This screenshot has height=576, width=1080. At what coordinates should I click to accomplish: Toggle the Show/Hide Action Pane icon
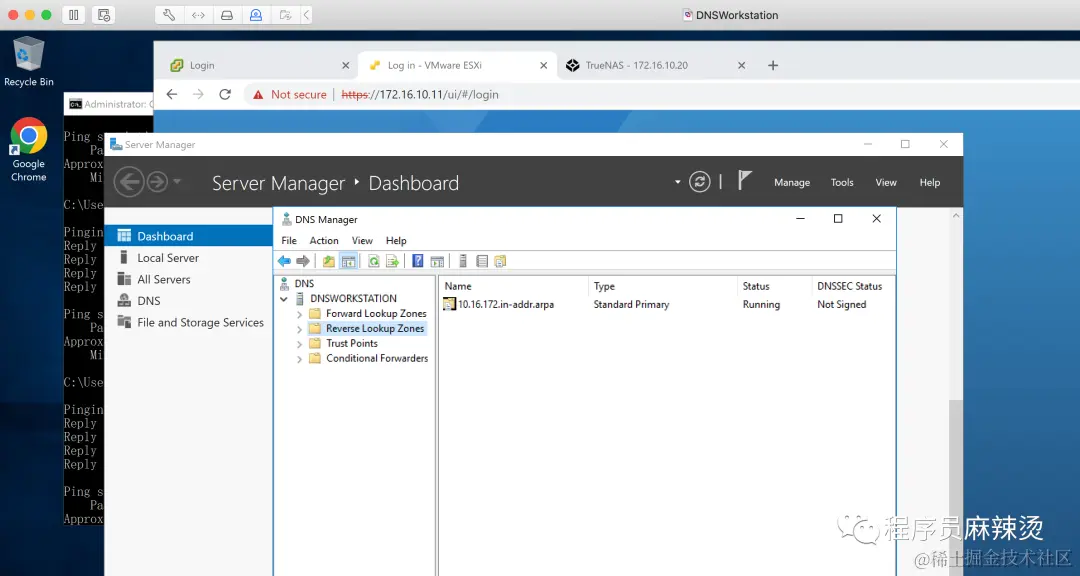click(x=437, y=261)
